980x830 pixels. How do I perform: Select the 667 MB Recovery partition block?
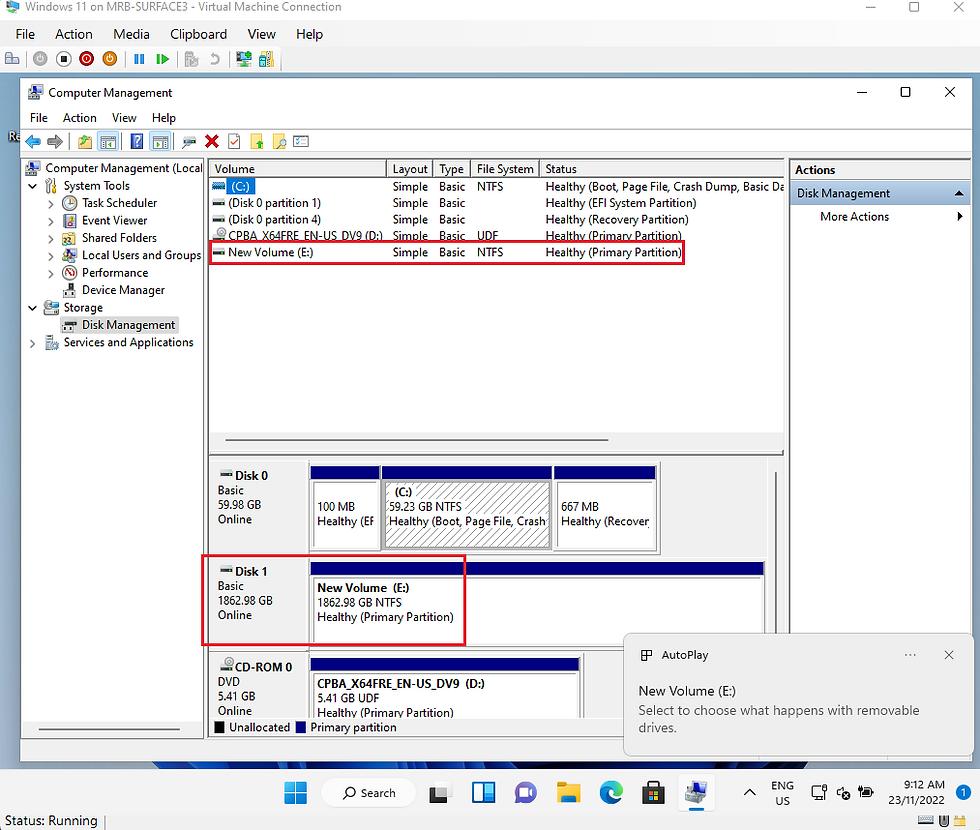point(605,508)
